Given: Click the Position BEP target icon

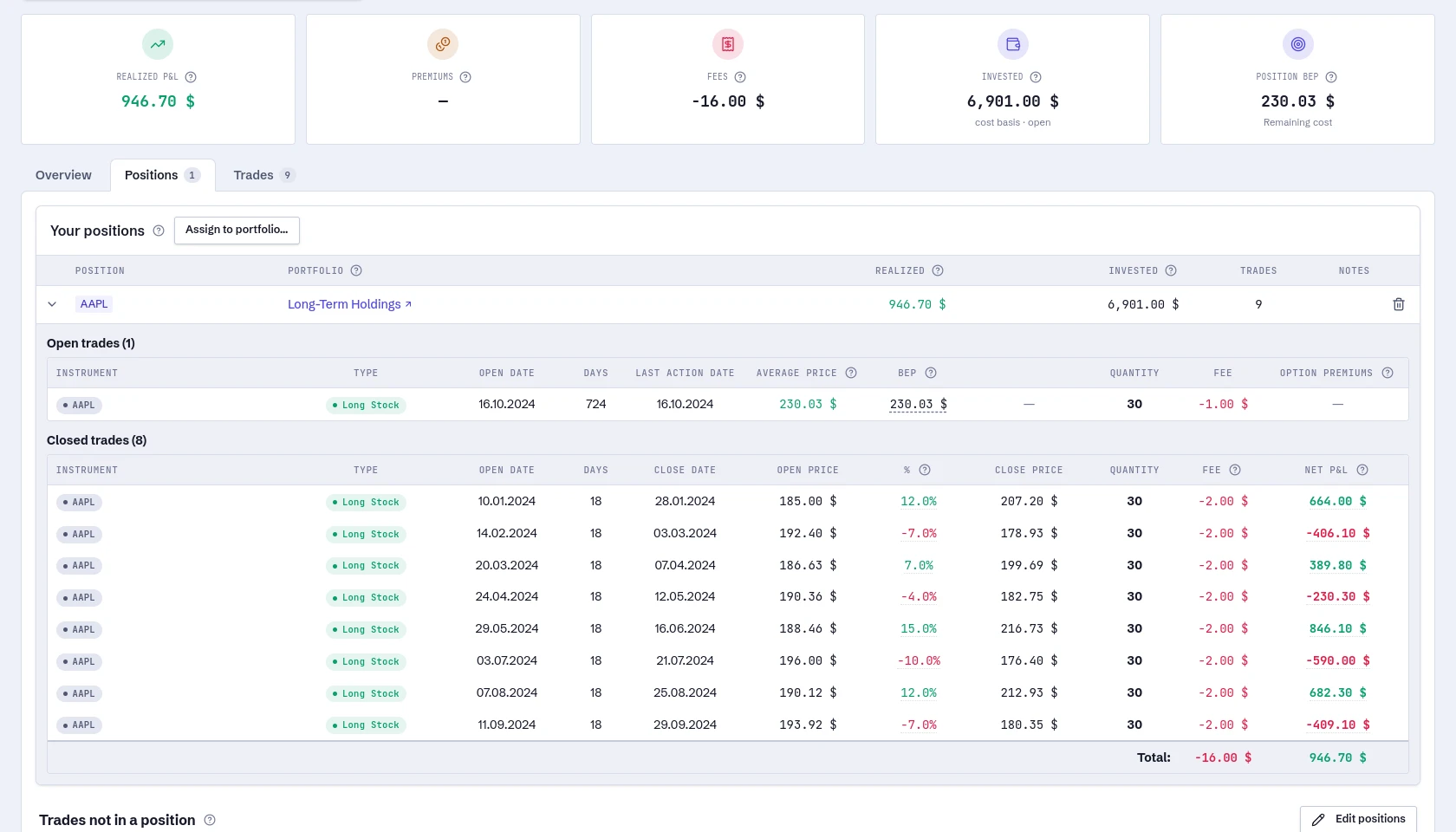Looking at the screenshot, I should point(1298,44).
